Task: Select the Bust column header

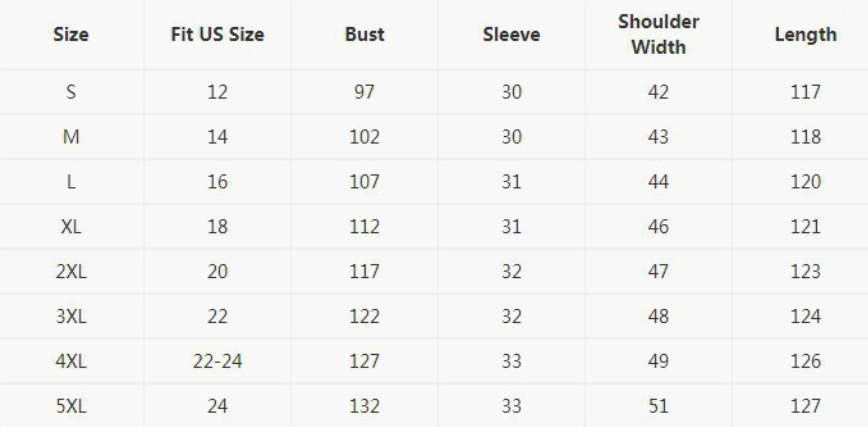Action: pyautogui.click(x=365, y=35)
